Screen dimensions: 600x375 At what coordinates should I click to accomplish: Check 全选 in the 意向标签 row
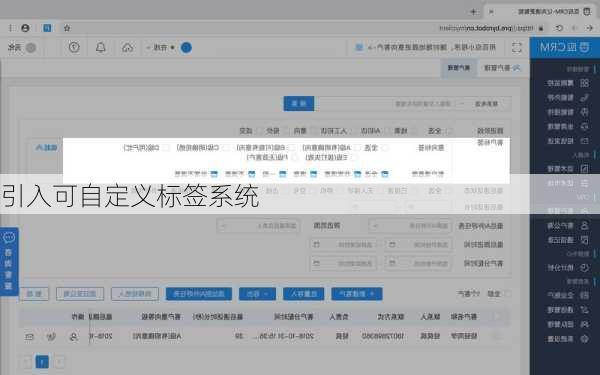tap(385, 148)
